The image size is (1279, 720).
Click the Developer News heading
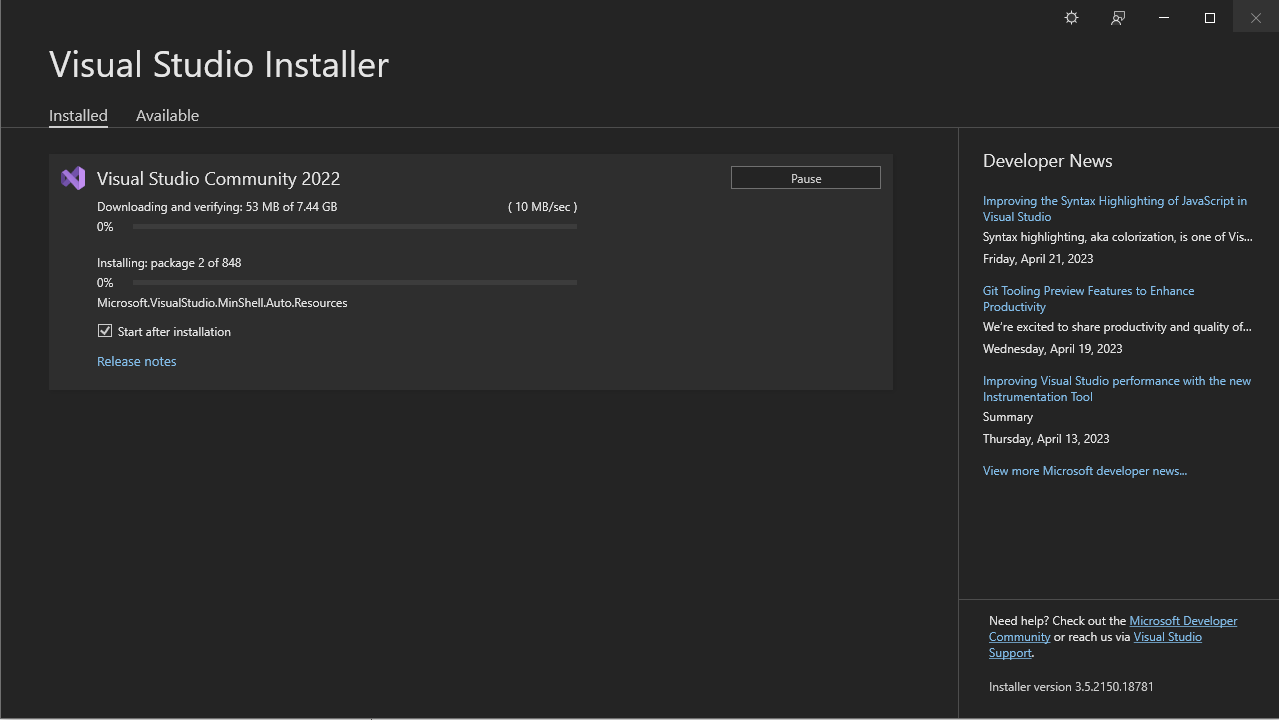(1047, 161)
